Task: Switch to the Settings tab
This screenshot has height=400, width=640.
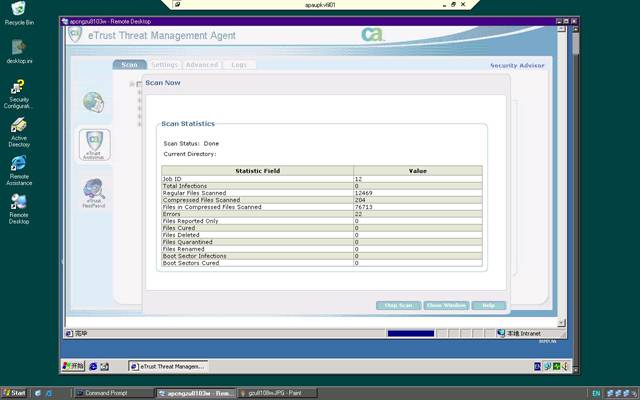Action: [x=164, y=65]
